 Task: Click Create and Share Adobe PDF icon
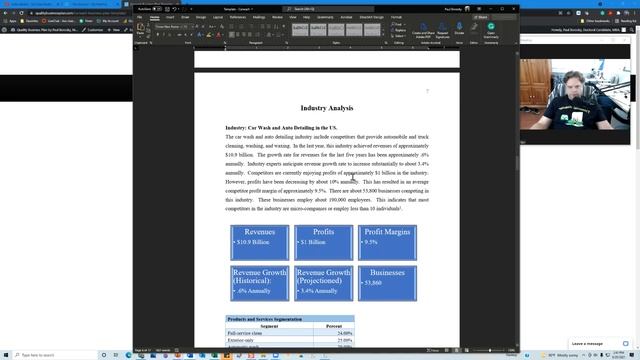click(x=423, y=30)
